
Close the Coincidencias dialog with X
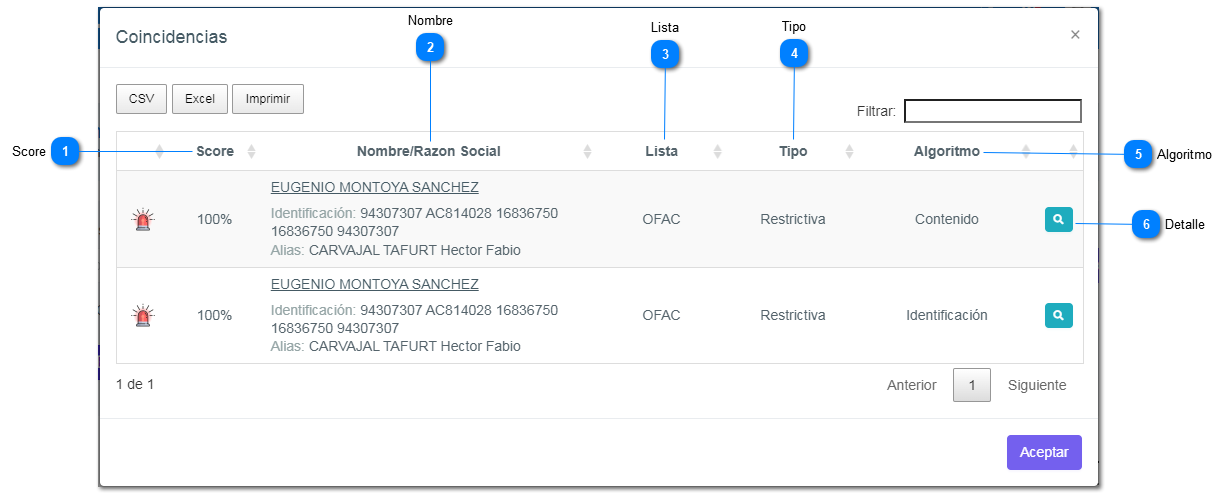coord(1075,35)
